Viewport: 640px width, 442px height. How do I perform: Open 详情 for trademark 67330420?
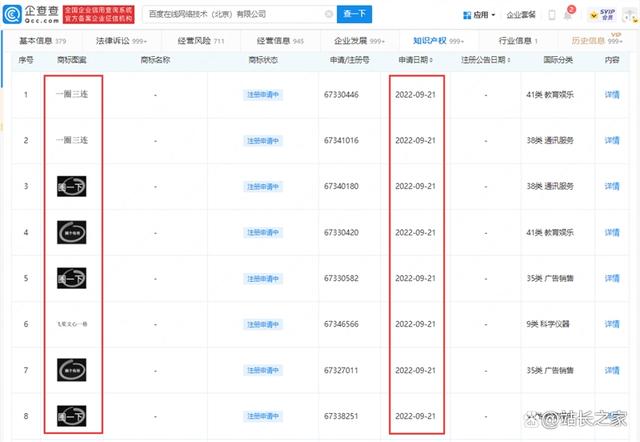pyautogui.click(x=612, y=232)
